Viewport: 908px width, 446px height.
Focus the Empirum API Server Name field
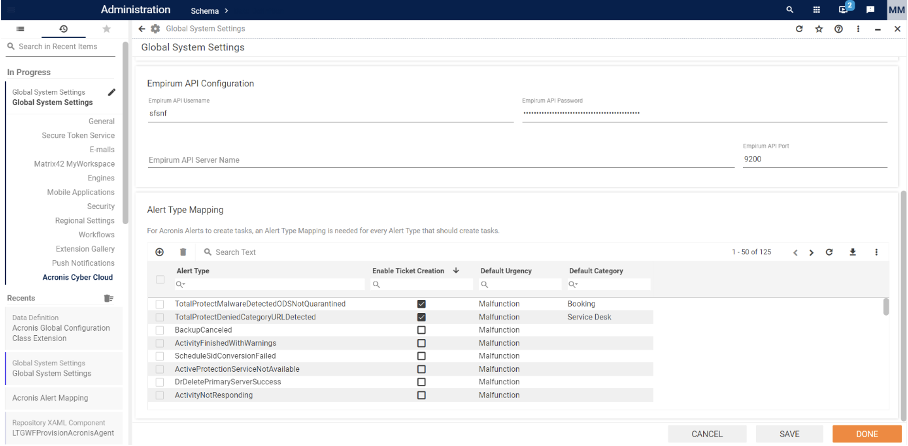point(441,160)
